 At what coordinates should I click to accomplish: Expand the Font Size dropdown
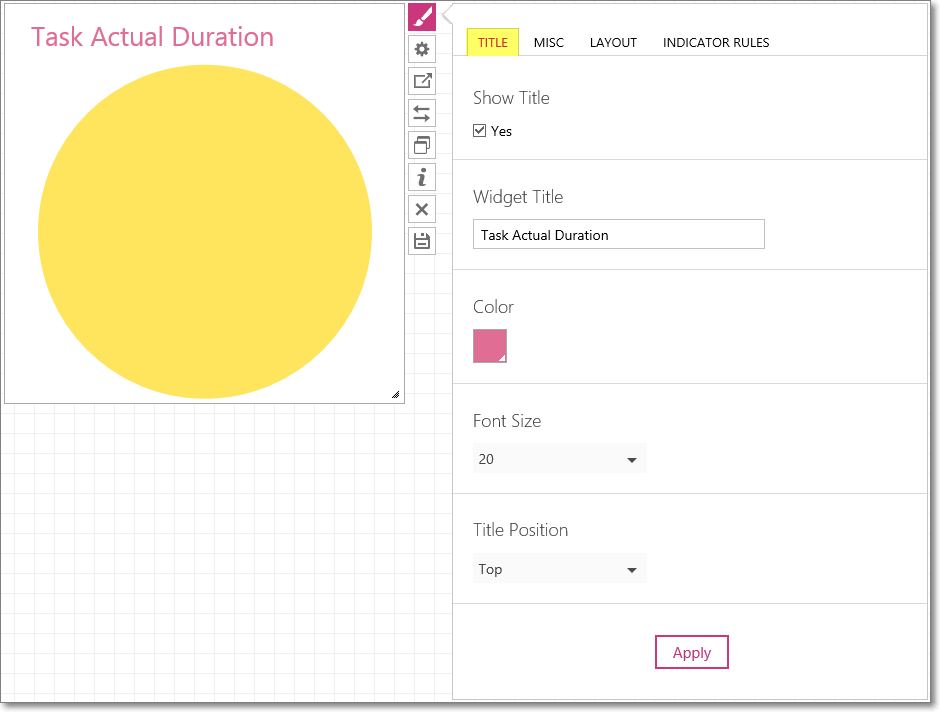pos(559,459)
